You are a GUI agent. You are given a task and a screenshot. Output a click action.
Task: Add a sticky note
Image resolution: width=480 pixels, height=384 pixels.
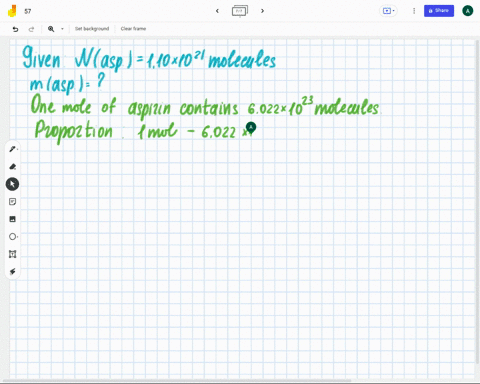point(12,202)
